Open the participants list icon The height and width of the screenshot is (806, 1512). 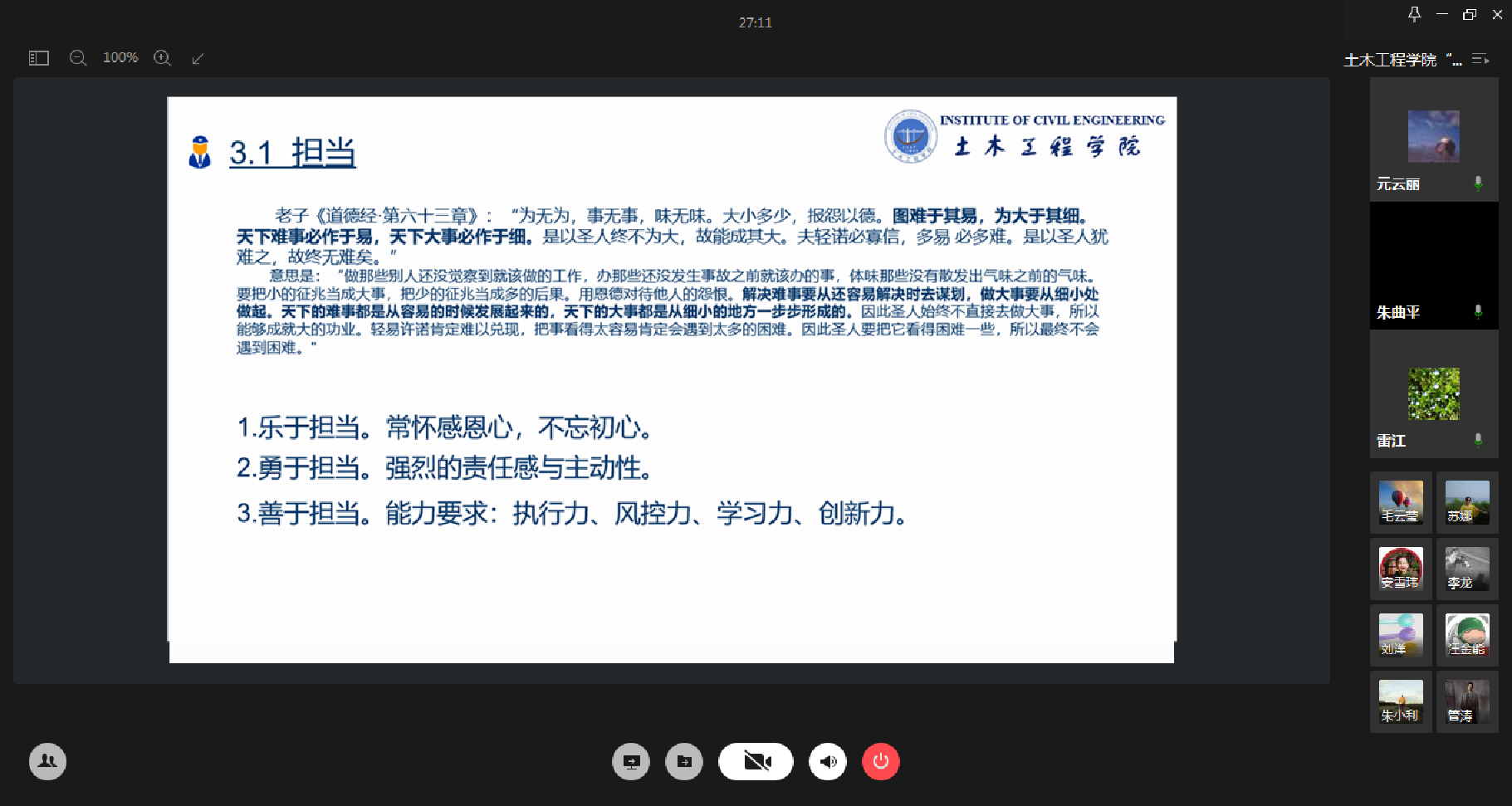click(x=48, y=761)
